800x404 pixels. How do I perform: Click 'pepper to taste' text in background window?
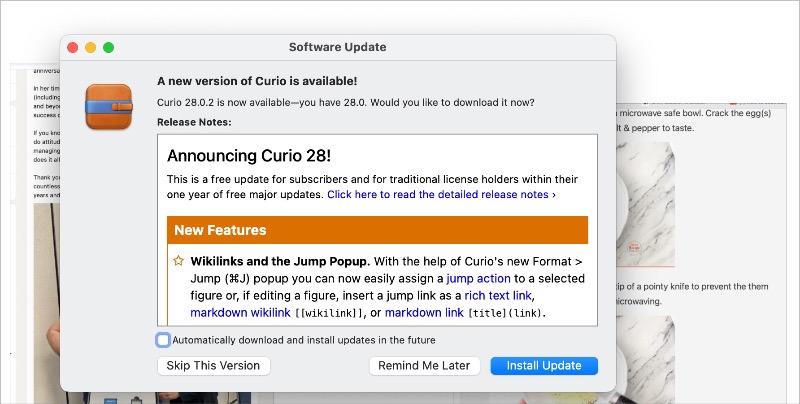662,128
